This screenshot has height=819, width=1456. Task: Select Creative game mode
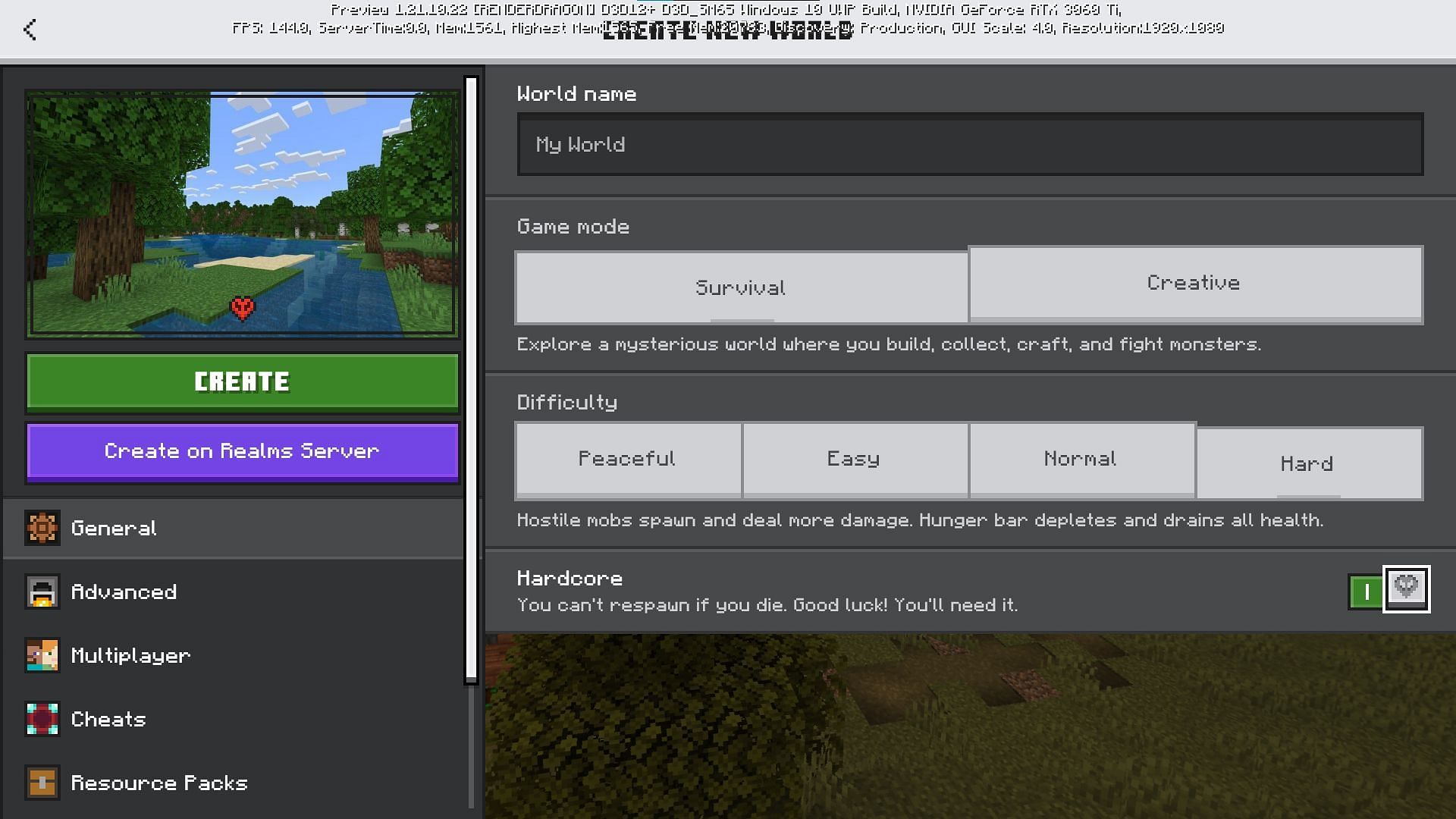click(1193, 285)
